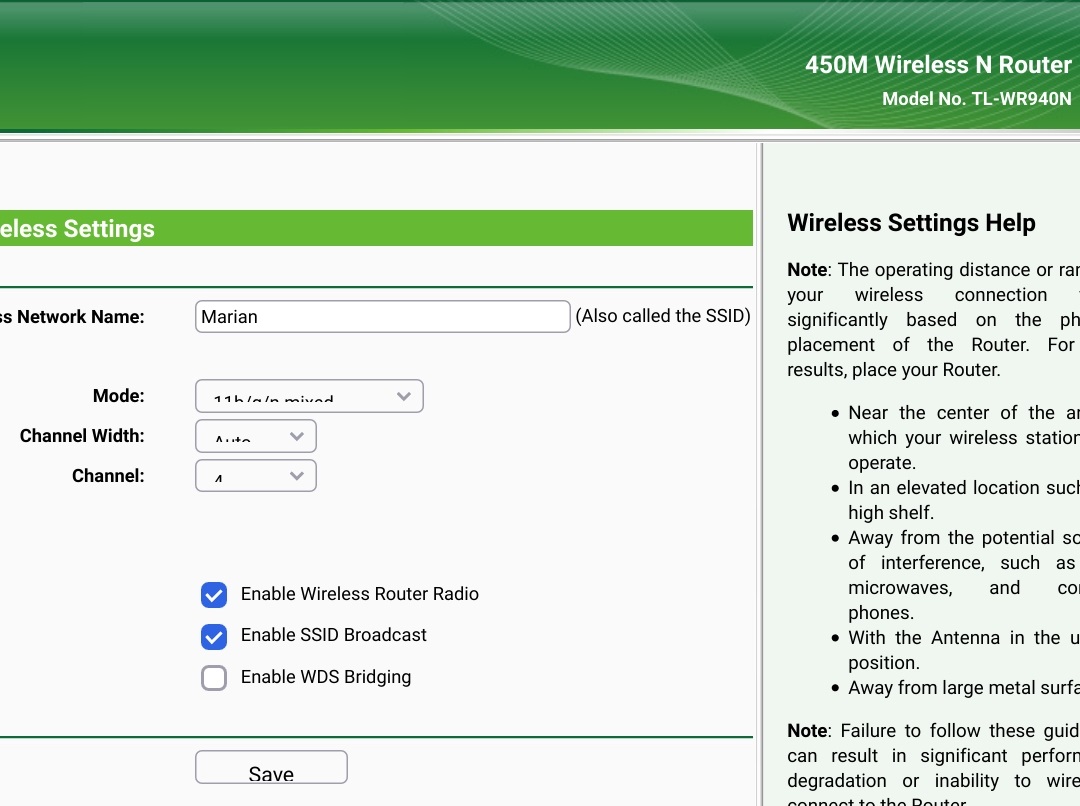This screenshot has height=806, width=1080.
Task: Enable WDS Bridging
Action: coord(214,677)
